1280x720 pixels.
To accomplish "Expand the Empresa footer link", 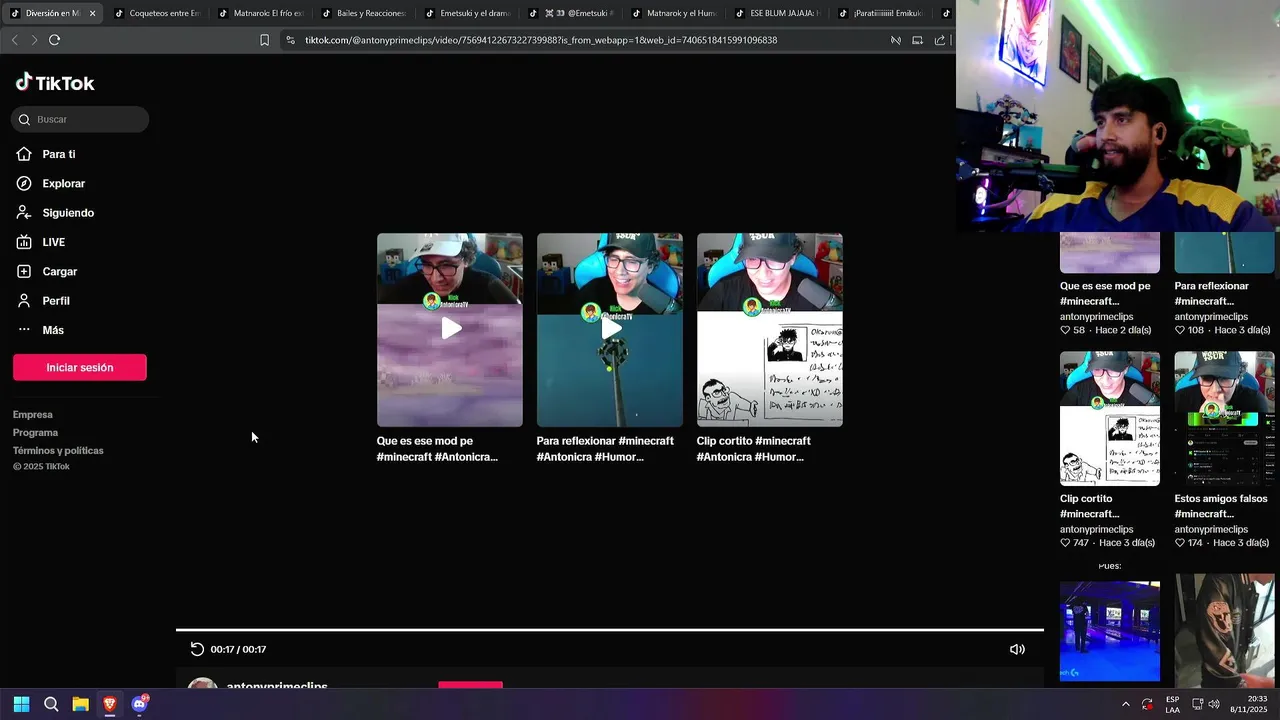I will coord(33,415).
